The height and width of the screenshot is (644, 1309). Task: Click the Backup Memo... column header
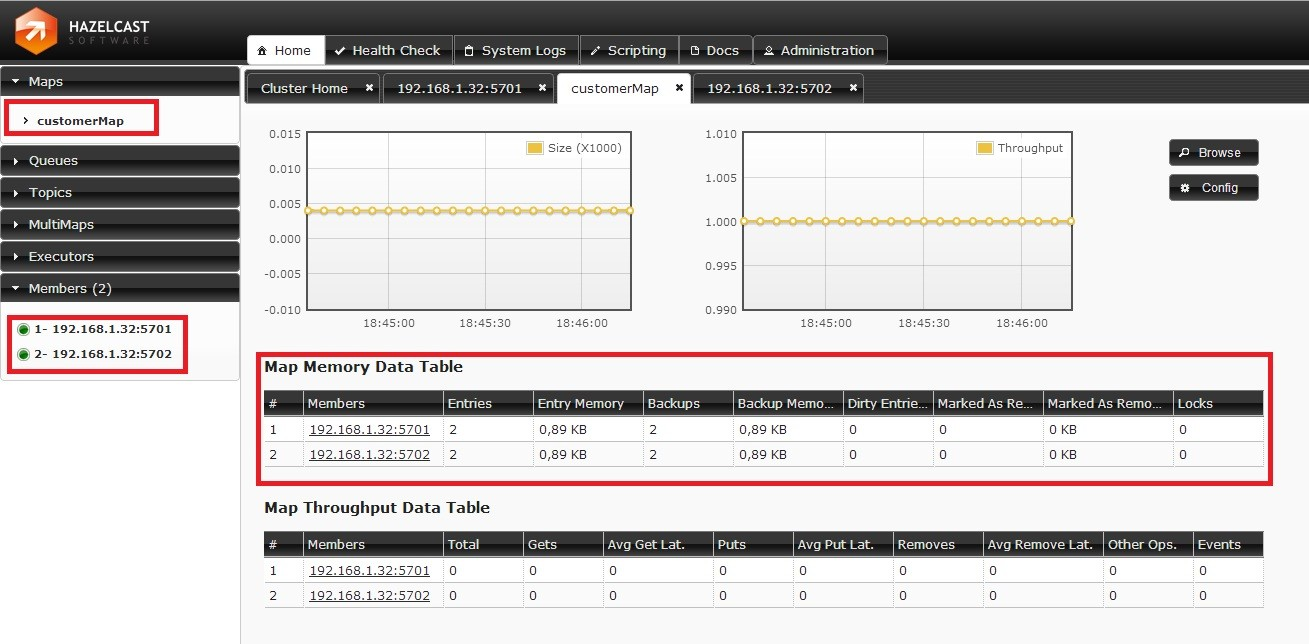788,403
